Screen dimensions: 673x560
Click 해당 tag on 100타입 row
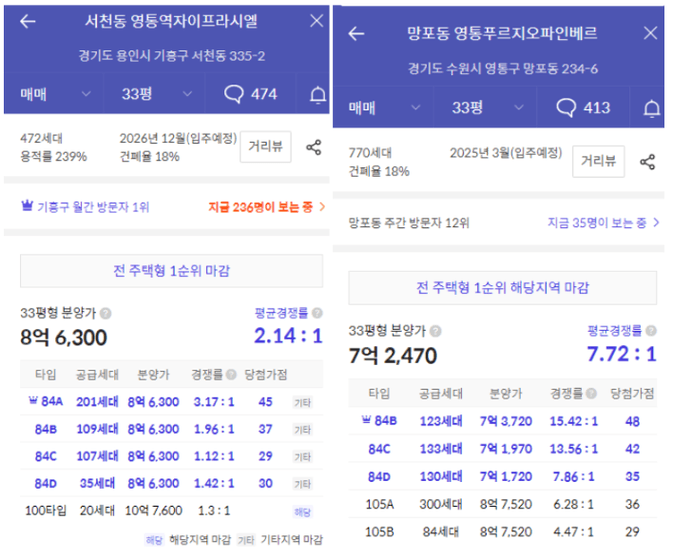pos(303,512)
